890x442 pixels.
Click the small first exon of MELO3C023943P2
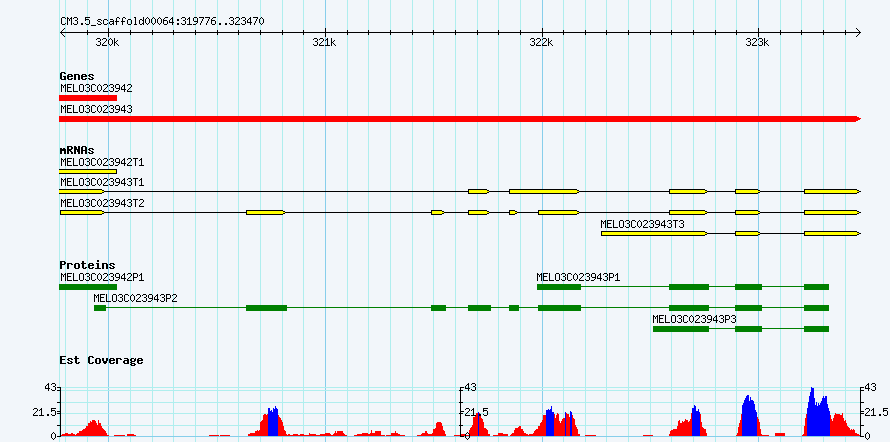pos(100,308)
